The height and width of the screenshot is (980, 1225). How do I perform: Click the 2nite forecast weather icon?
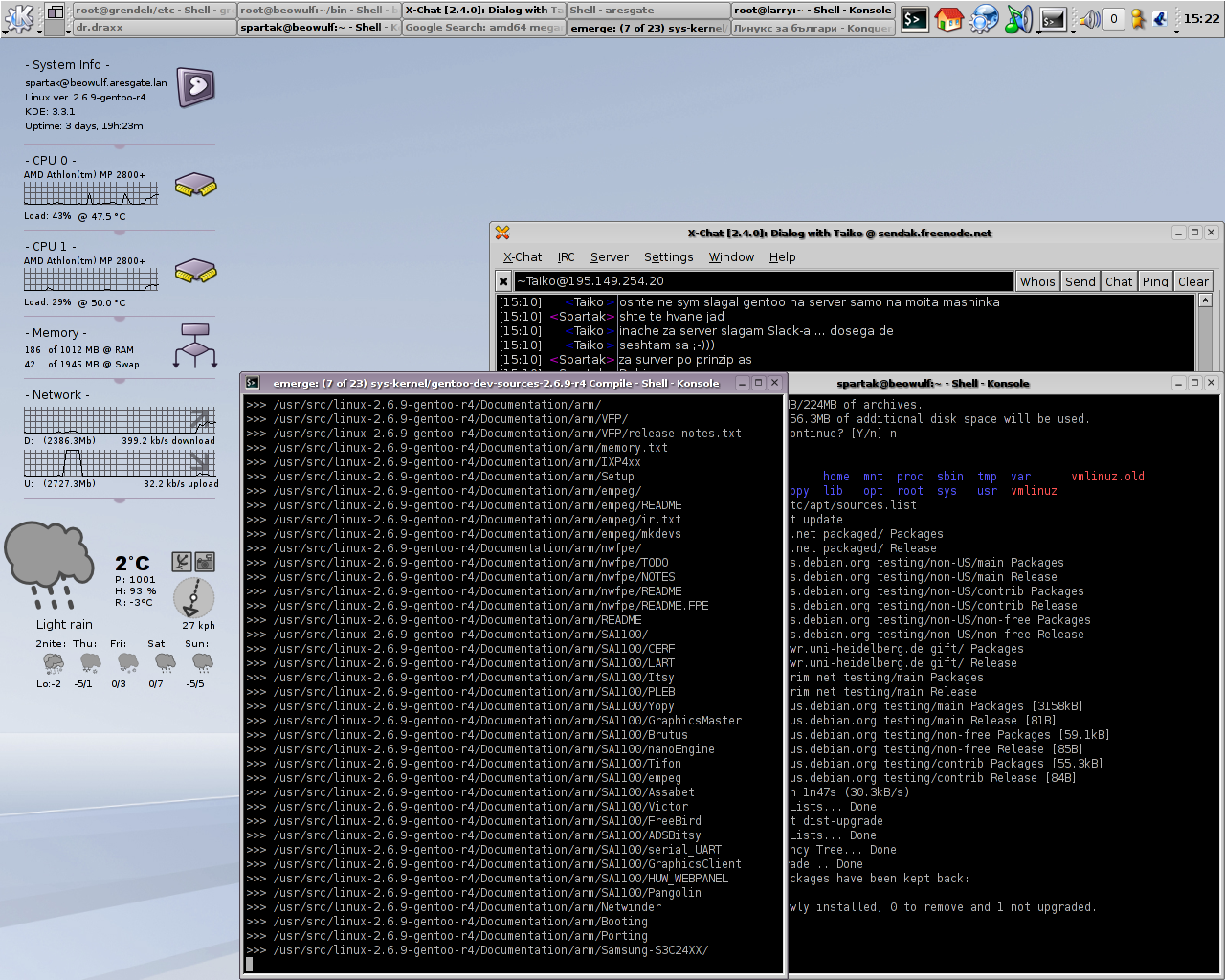click(x=54, y=662)
